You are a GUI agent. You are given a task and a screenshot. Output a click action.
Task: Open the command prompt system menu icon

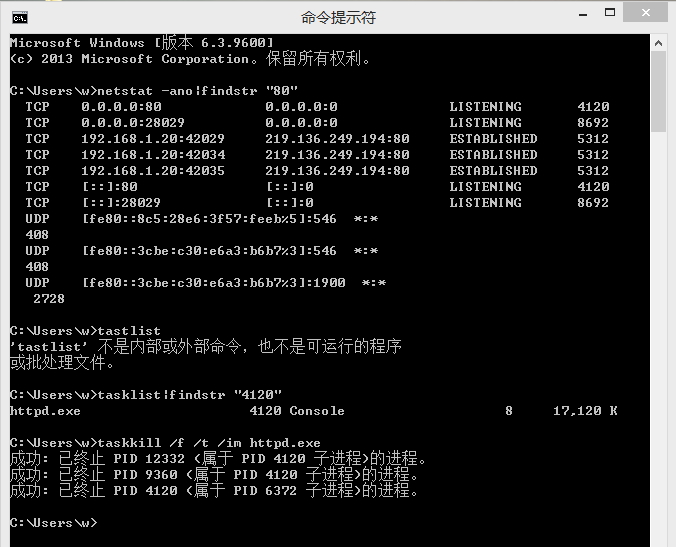20,18
